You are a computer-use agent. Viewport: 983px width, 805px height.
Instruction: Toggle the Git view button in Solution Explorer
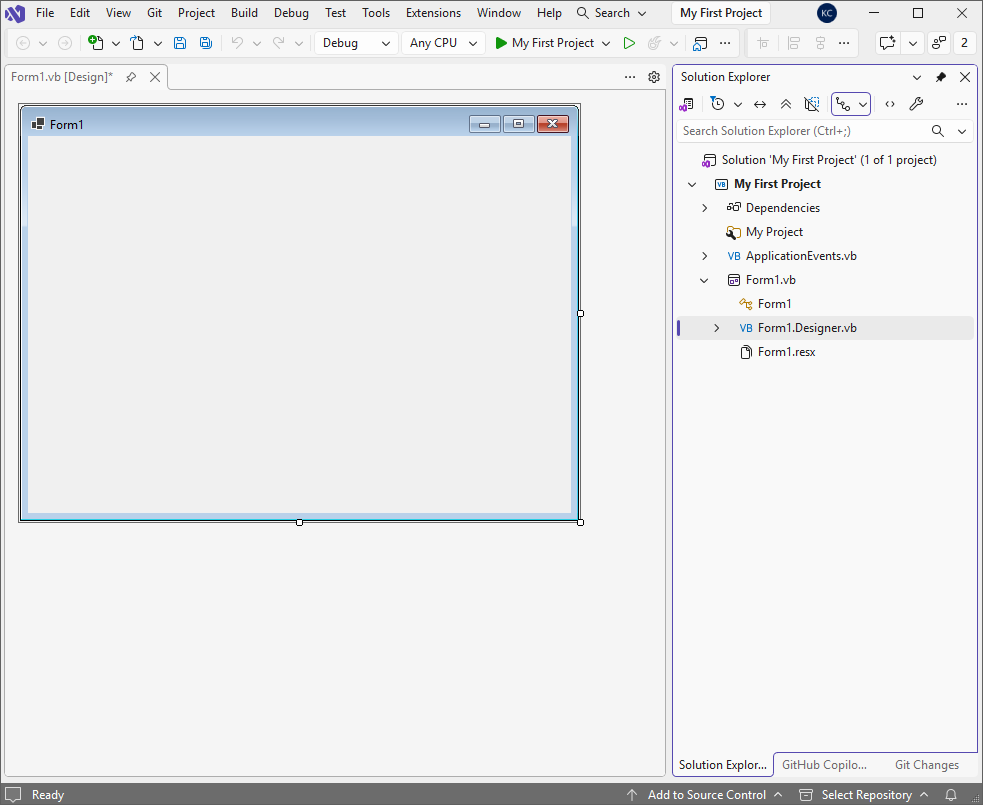(843, 104)
